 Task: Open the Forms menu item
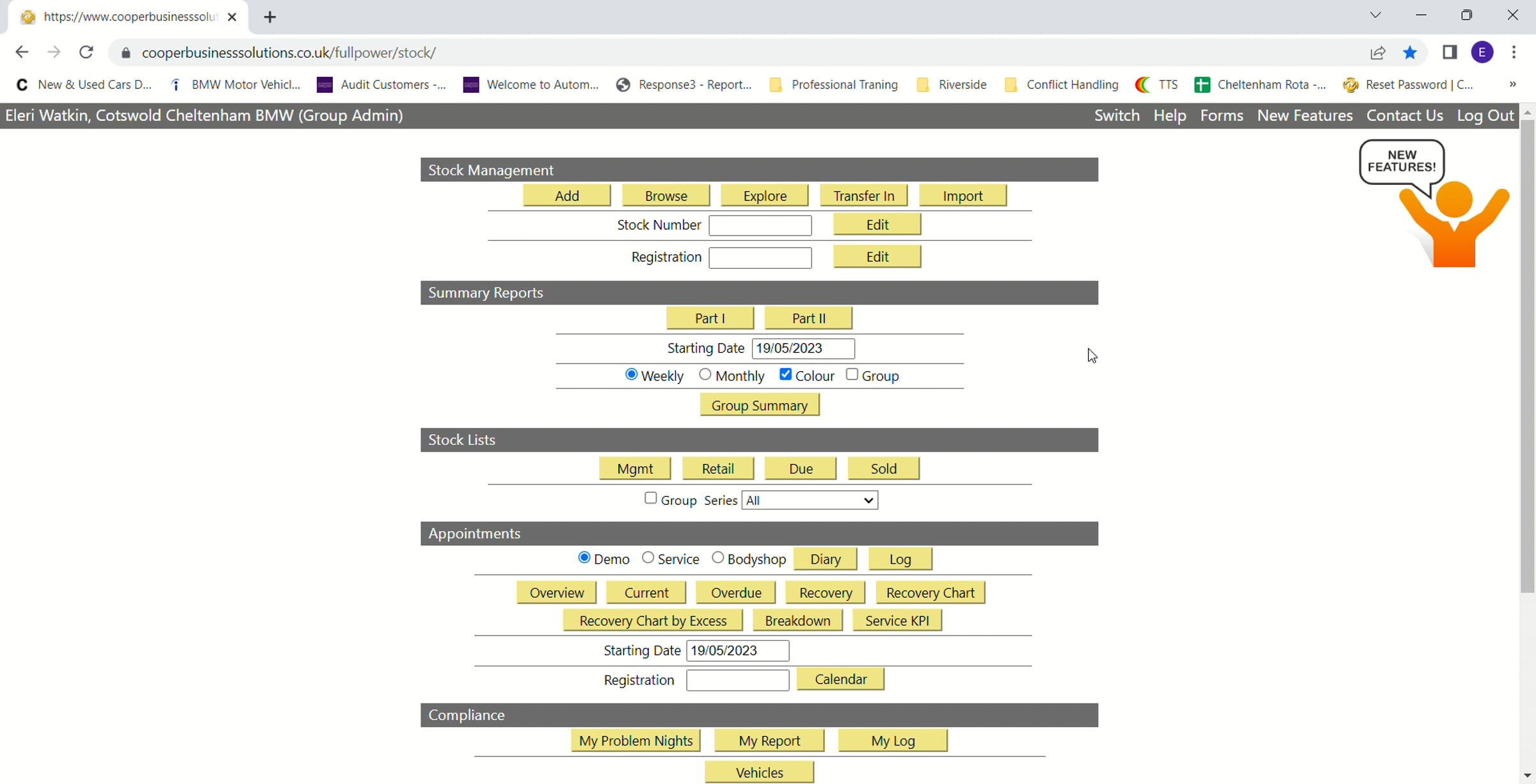coord(1221,115)
